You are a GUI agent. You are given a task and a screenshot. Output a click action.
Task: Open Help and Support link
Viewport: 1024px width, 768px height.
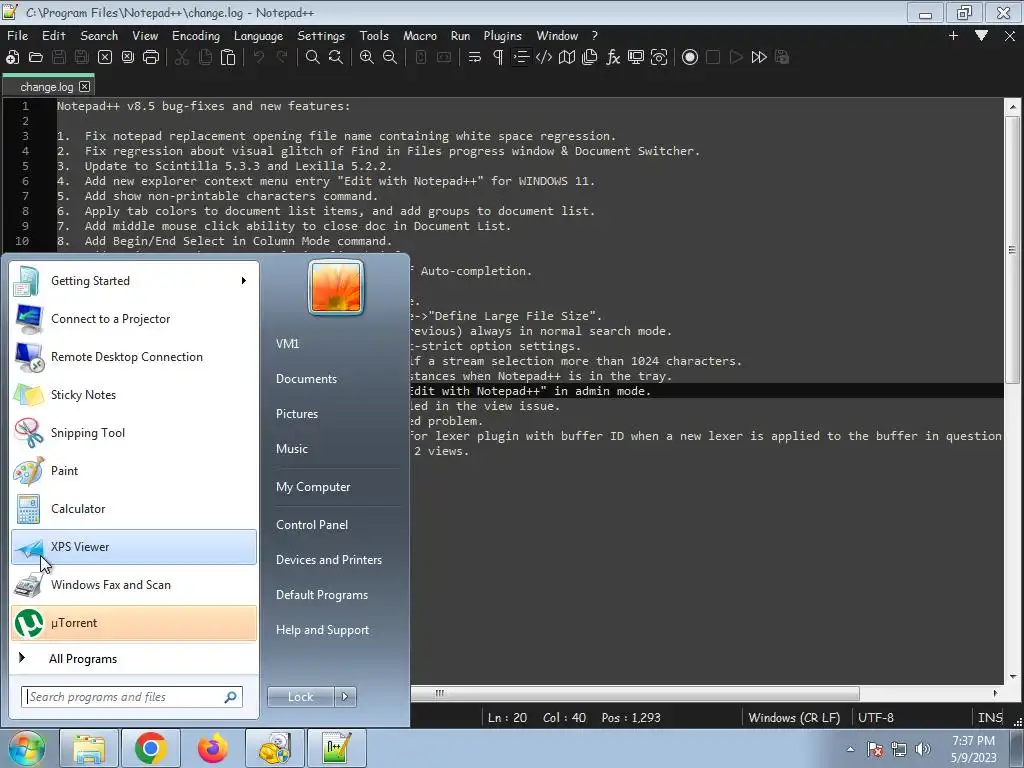tap(322, 630)
